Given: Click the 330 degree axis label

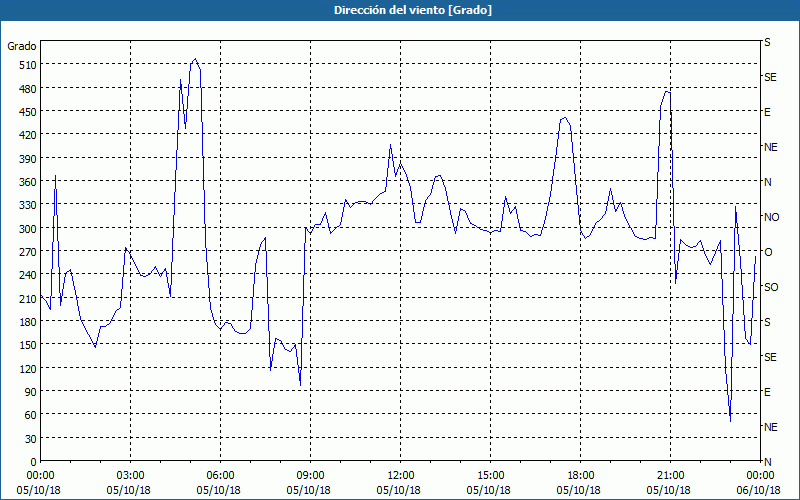Looking at the screenshot, I should pyautogui.click(x=29, y=205).
